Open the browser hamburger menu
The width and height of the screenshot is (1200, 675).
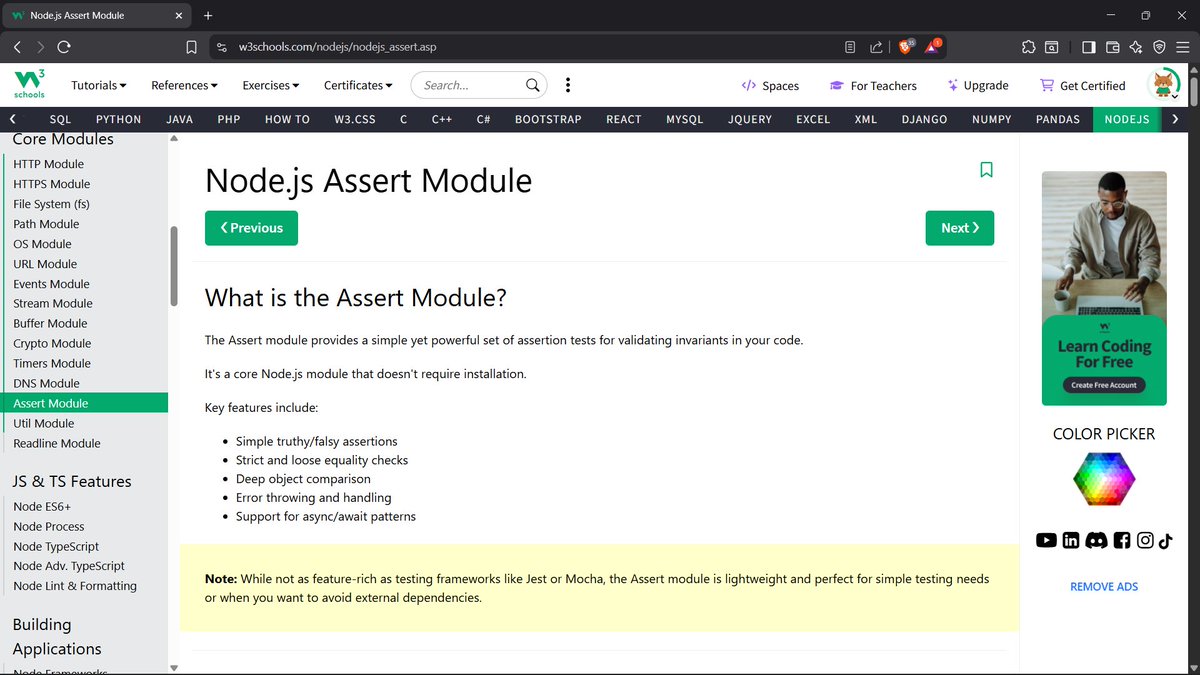(x=1183, y=47)
